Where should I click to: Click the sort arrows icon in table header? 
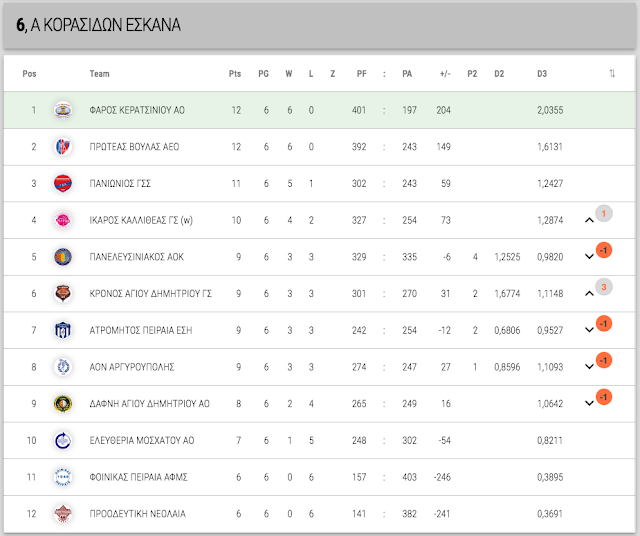tap(612, 73)
